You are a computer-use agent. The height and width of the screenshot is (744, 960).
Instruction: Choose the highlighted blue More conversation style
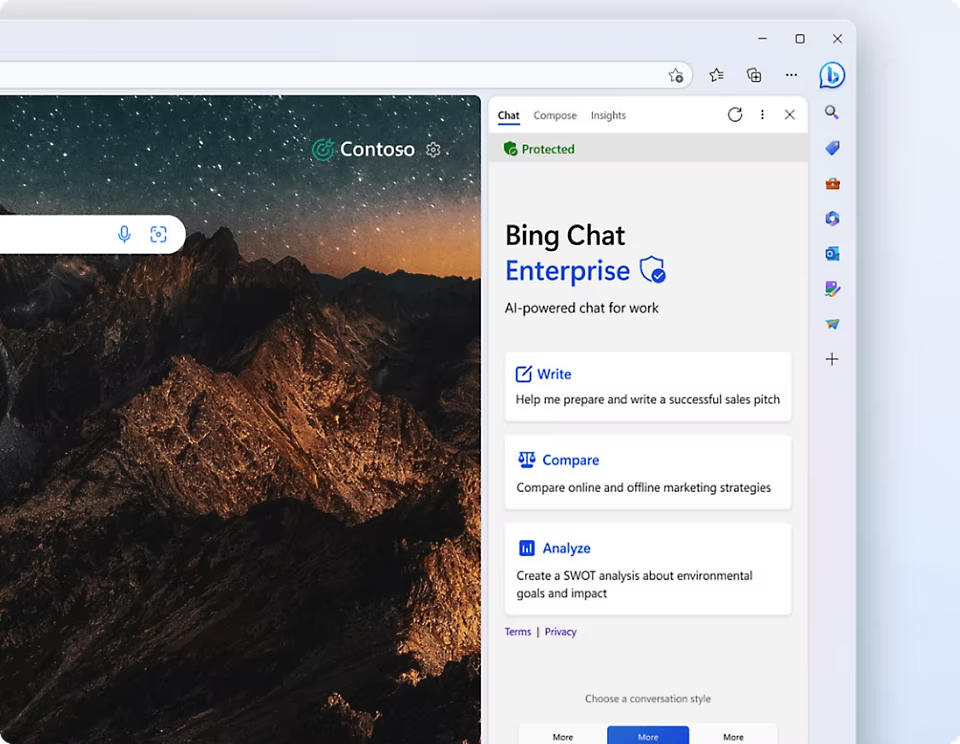648,735
